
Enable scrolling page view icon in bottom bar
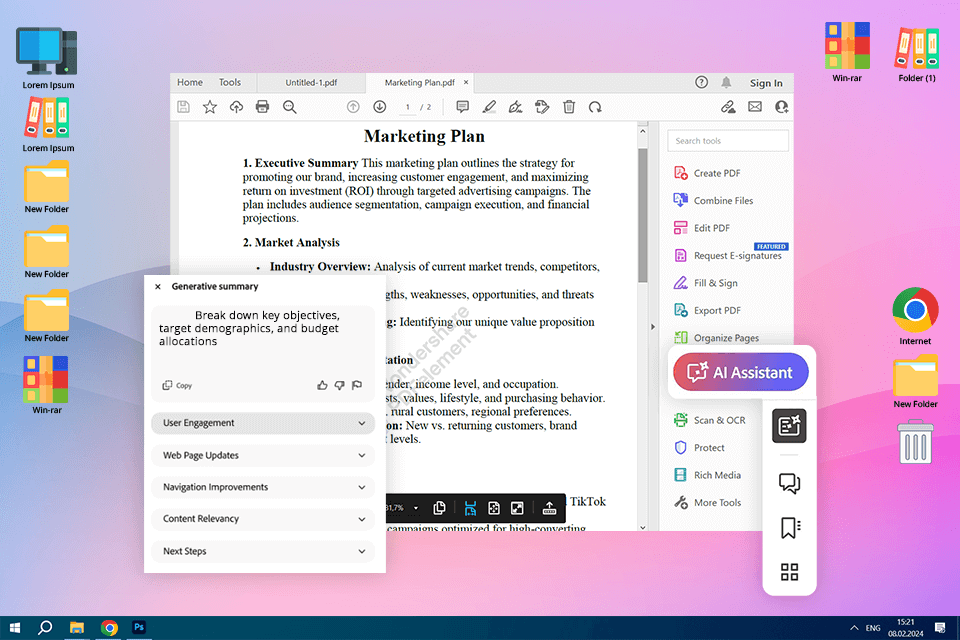click(470, 508)
